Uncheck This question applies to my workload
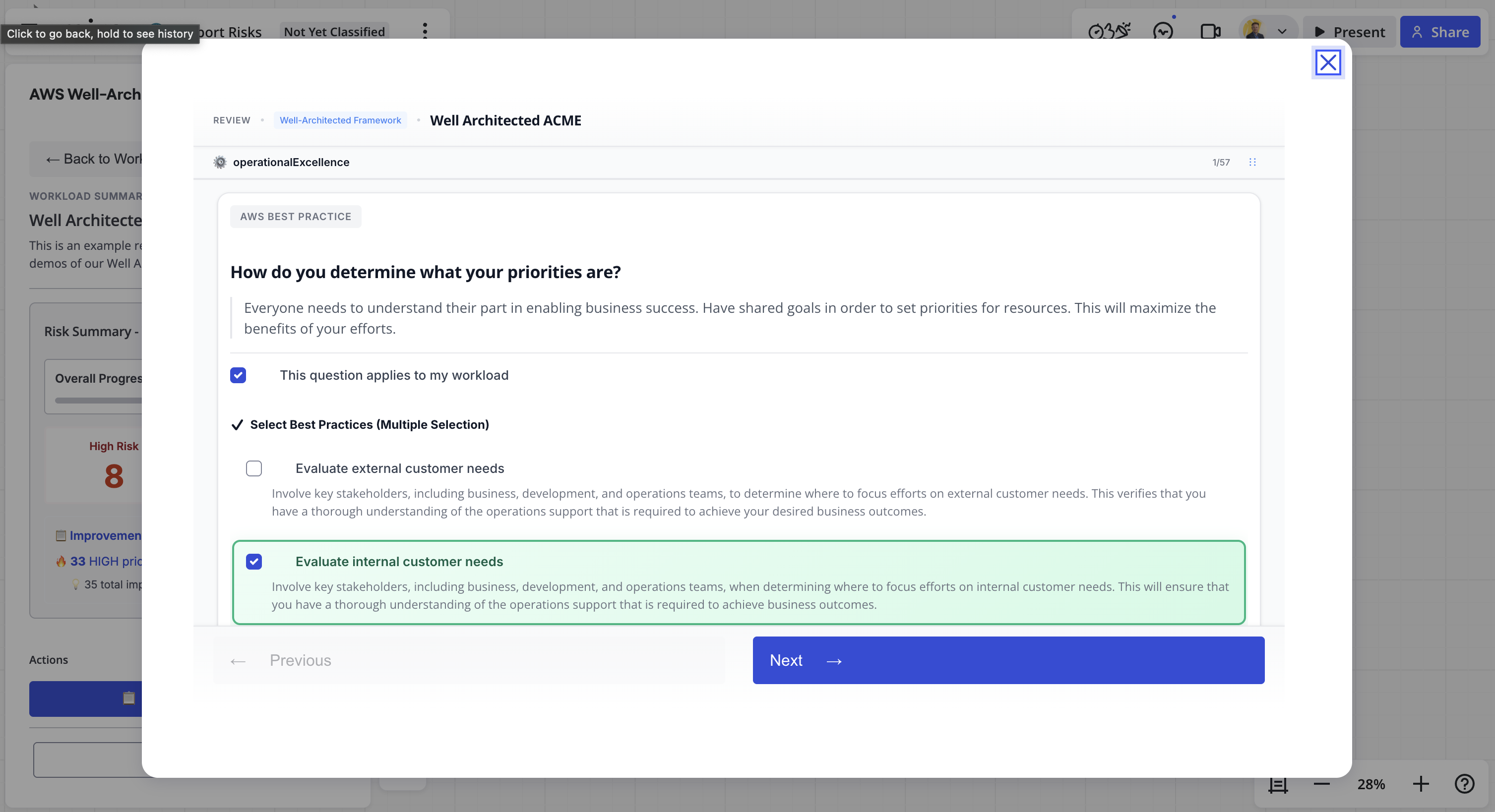This screenshot has height=812, width=1495. coord(239,375)
